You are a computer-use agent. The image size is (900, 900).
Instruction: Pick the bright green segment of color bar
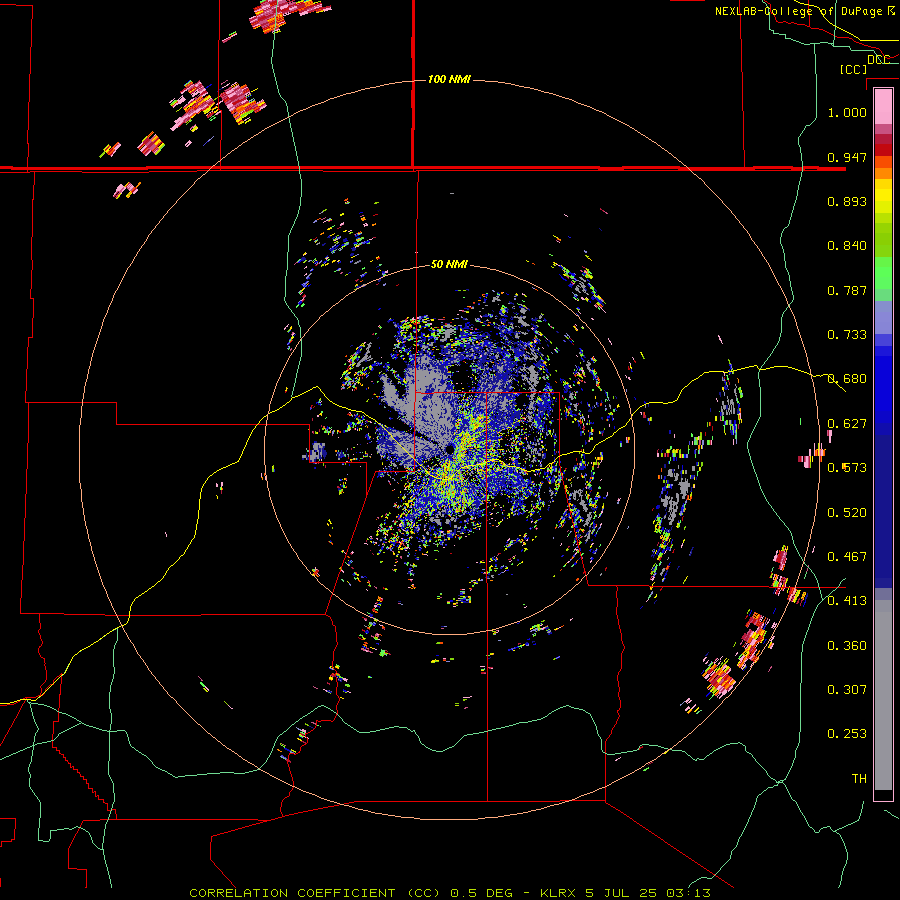[883, 272]
